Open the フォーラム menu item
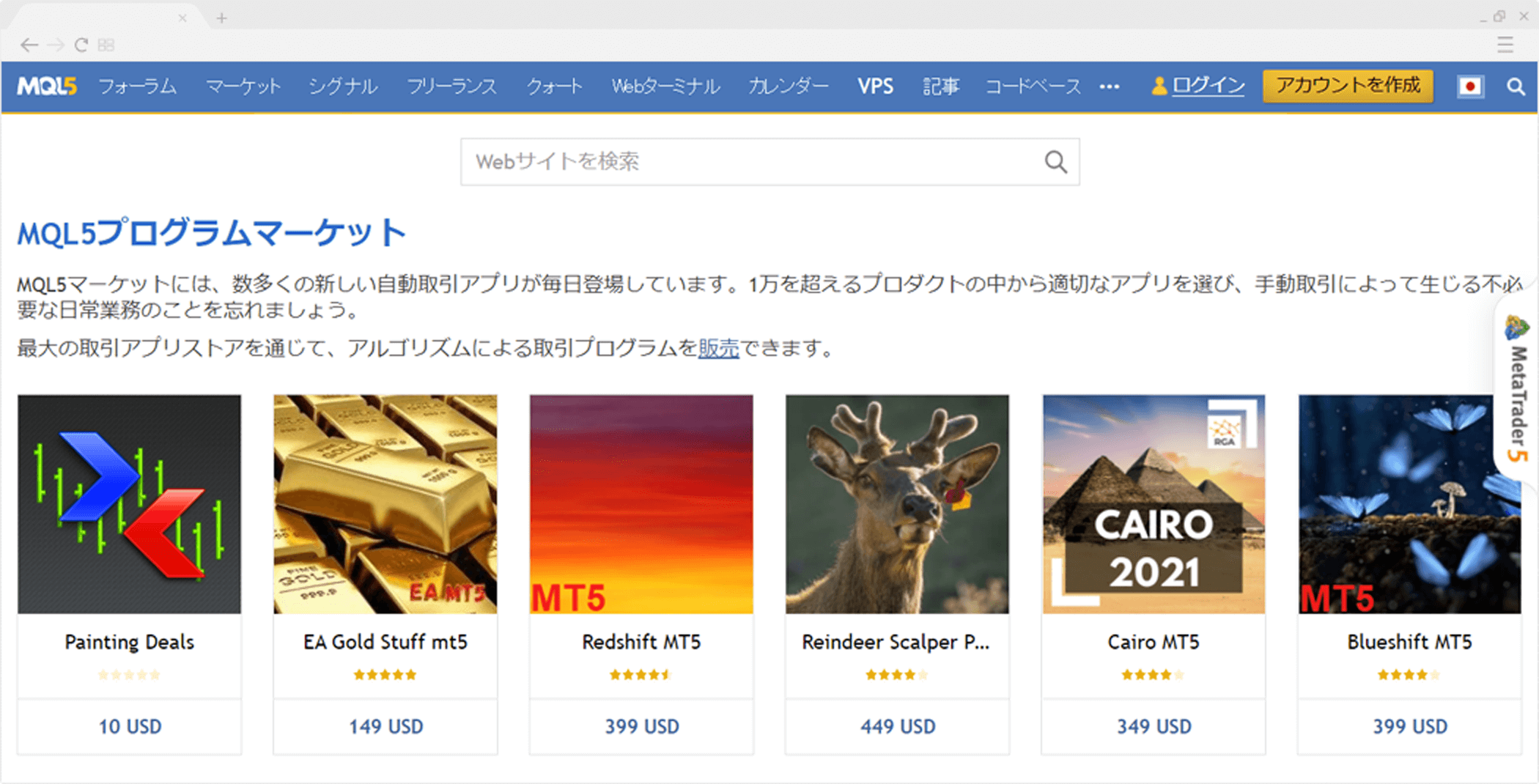The image size is (1539, 784). (x=138, y=86)
